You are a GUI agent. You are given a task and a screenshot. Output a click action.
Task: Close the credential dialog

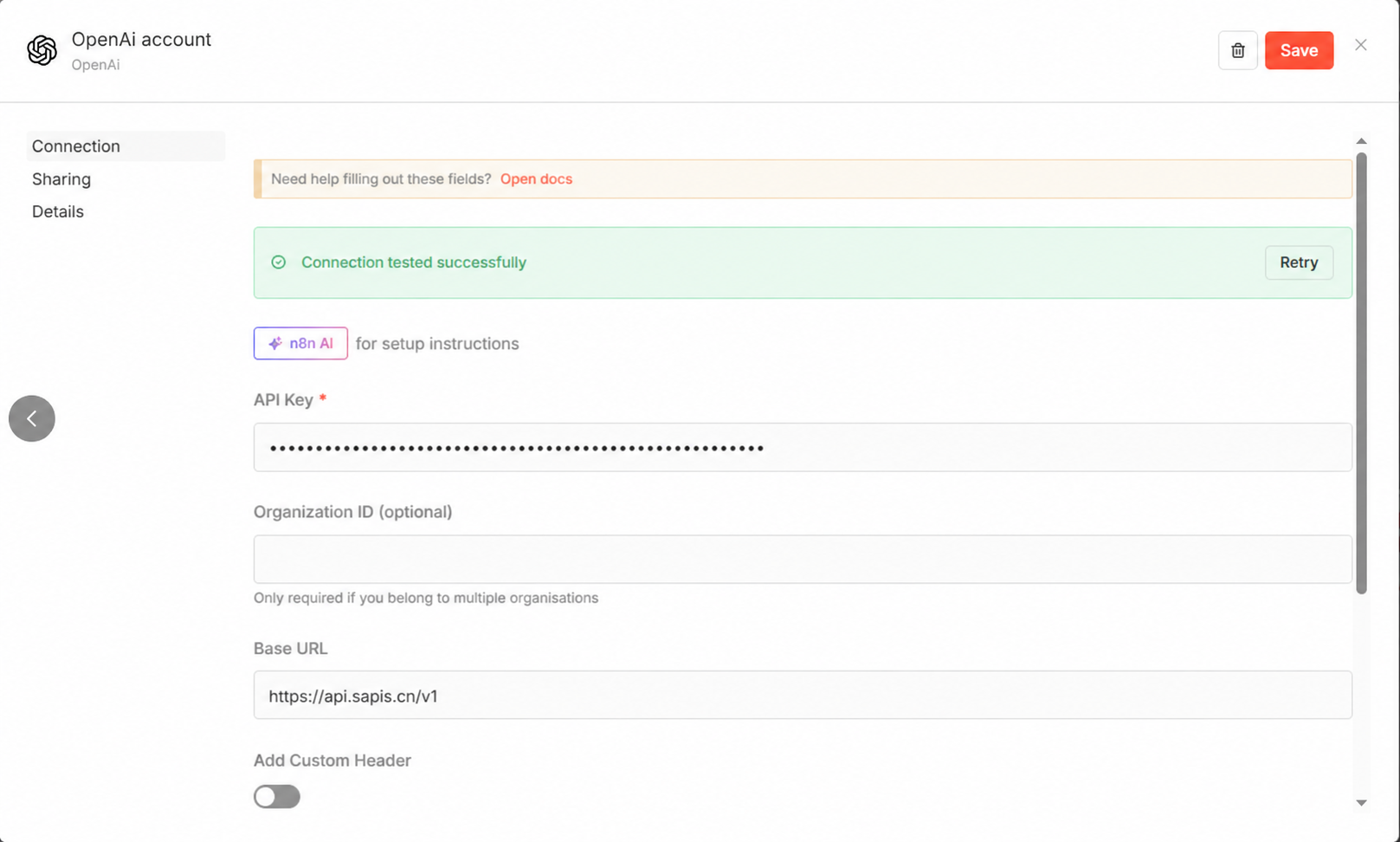(1360, 45)
